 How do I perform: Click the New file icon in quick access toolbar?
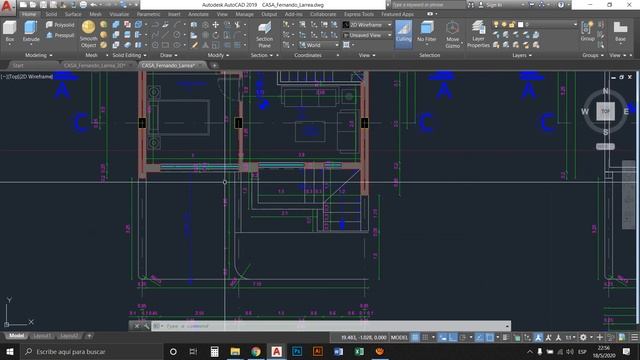click(23, 5)
